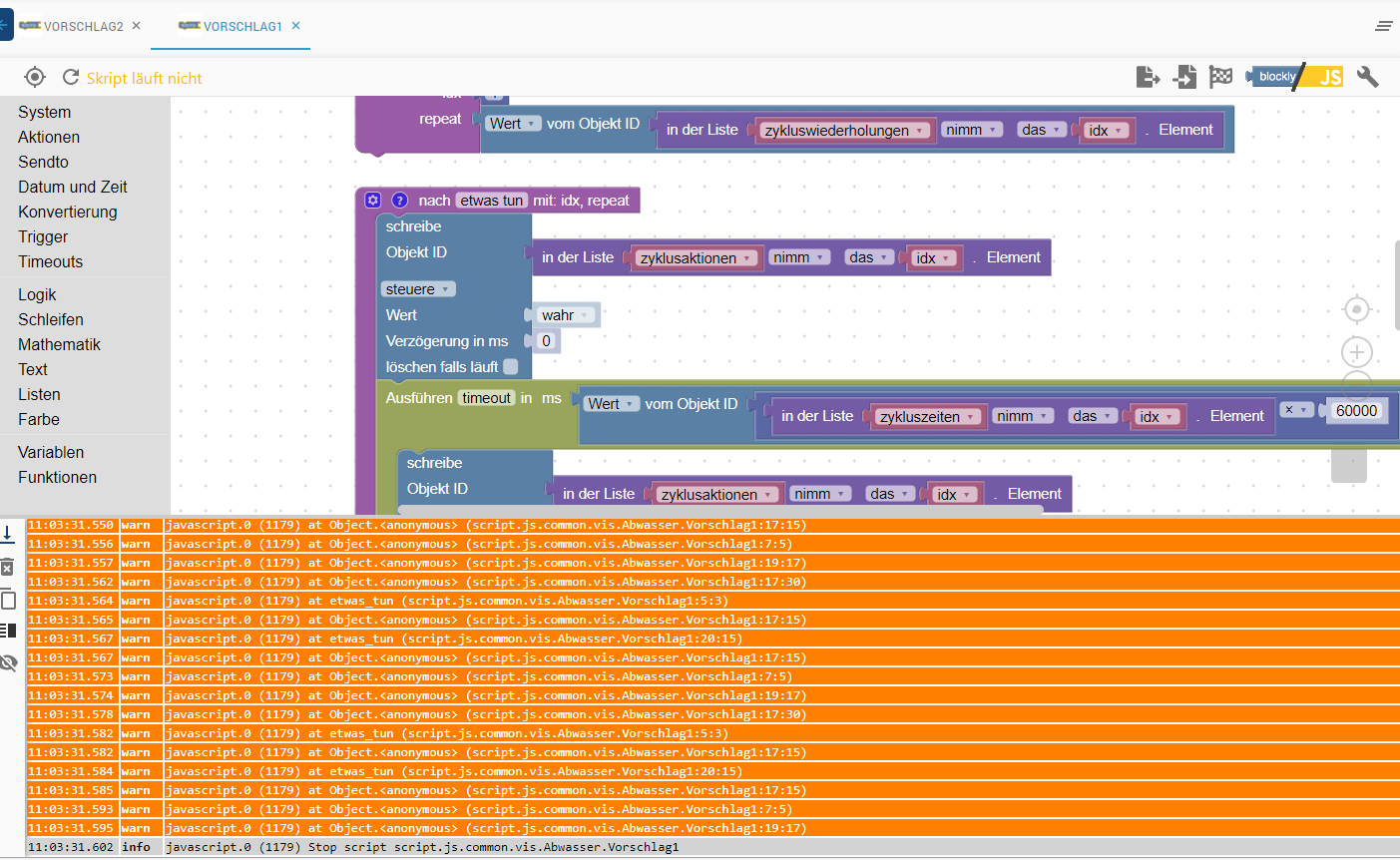Open the zykluswiederholungen variable dropdown
The height and width of the screenshot is (860, 1400).
tap(844, 131)
